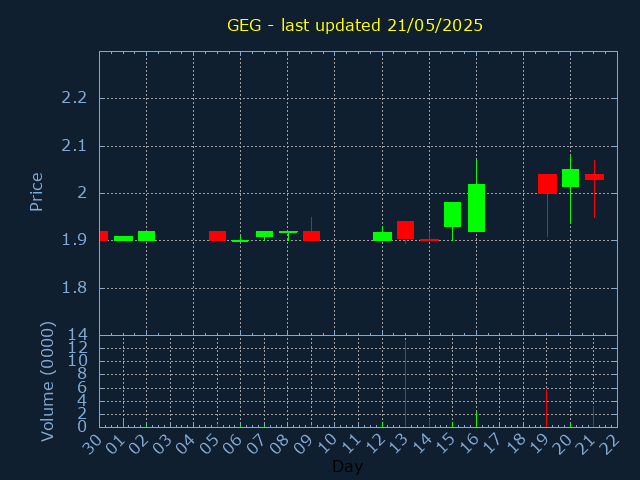Click the volume tick label "14"
This screenshot has height=480, width=640.
(77, 335)
